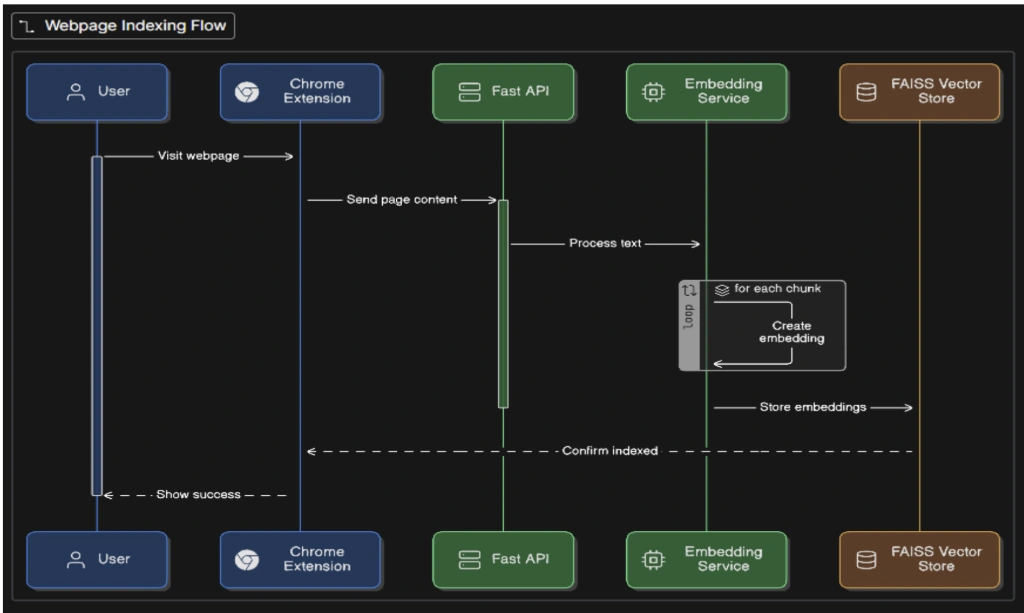Image resolution: width=1024 pixels, height=613 pixels.
Task: Select the bottom Embedding Service participant box
Action: 706,559
